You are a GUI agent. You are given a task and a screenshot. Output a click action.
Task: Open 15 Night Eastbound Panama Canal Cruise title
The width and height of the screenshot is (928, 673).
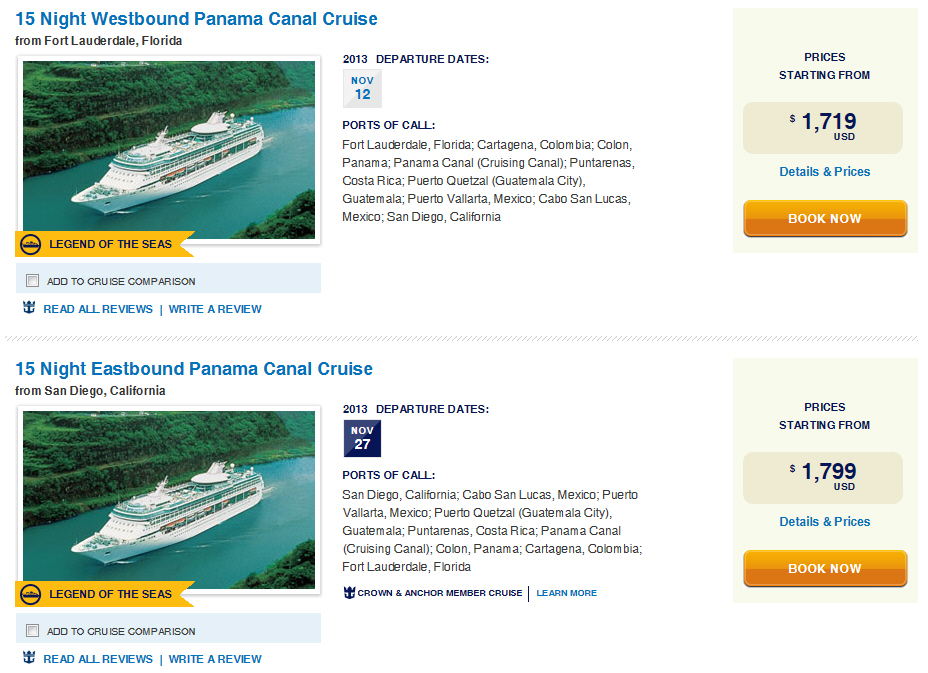pyautogui.click(x=194, y=369)
